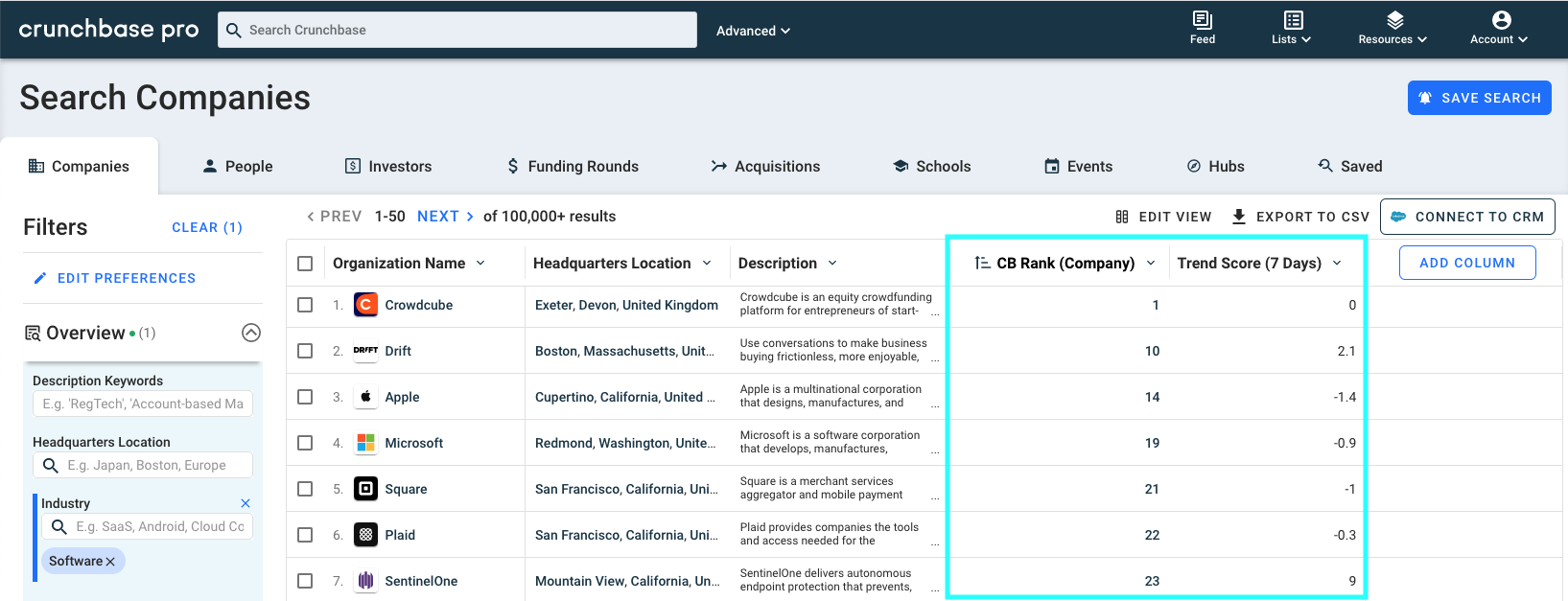The image size is (1568, 601).
Task: Click the search icon in Headquarters Location filter
Action: pyautogui.click(x=50, y=465)
